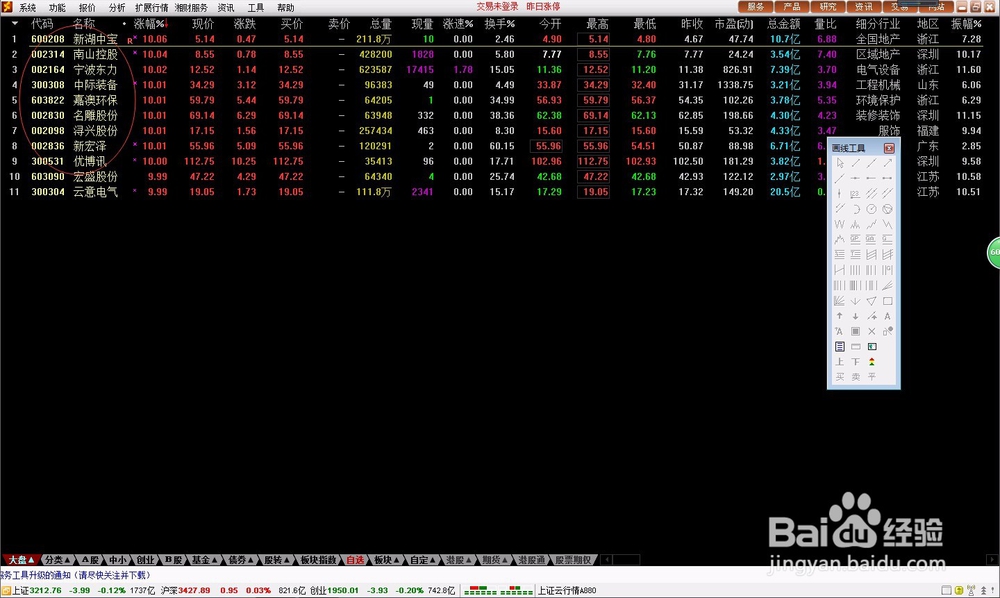Sort by the 涨幅% column header
Viewport: 1000px width, 598px height.
[x=149, y=24]
